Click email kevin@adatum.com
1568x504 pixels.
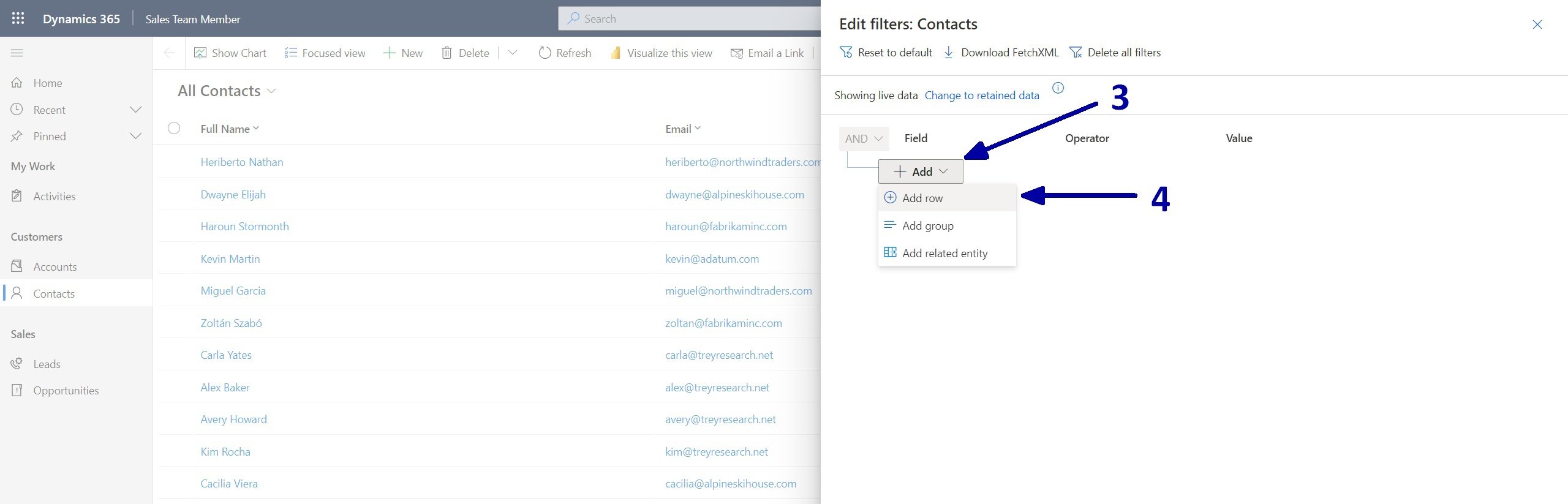712,258
